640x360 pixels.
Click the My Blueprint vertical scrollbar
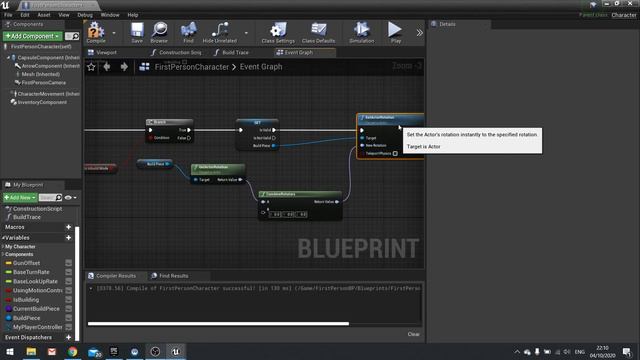[x=77, y=284]
